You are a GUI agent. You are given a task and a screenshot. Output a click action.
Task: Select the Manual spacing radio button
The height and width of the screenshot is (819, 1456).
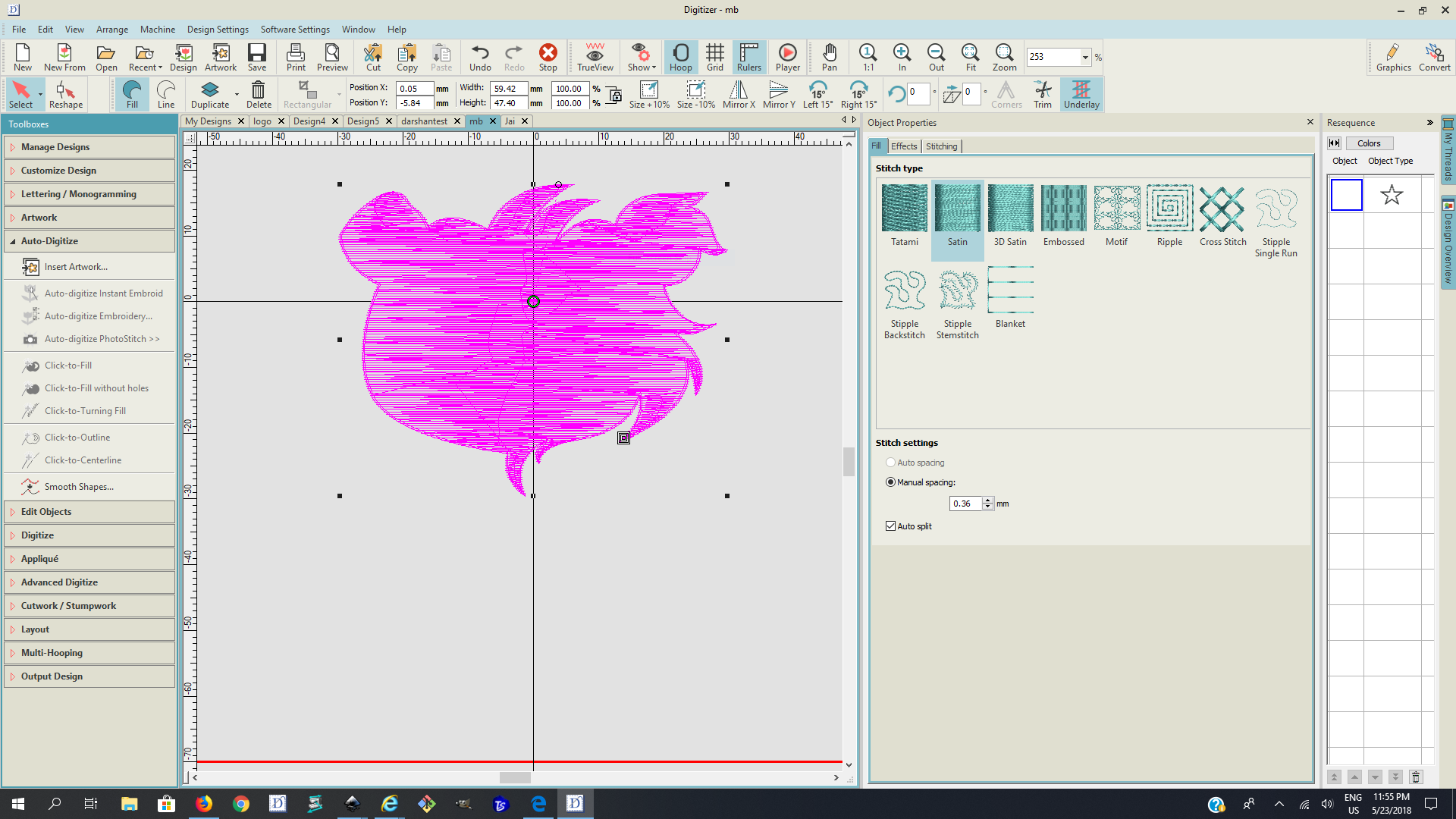891,482
